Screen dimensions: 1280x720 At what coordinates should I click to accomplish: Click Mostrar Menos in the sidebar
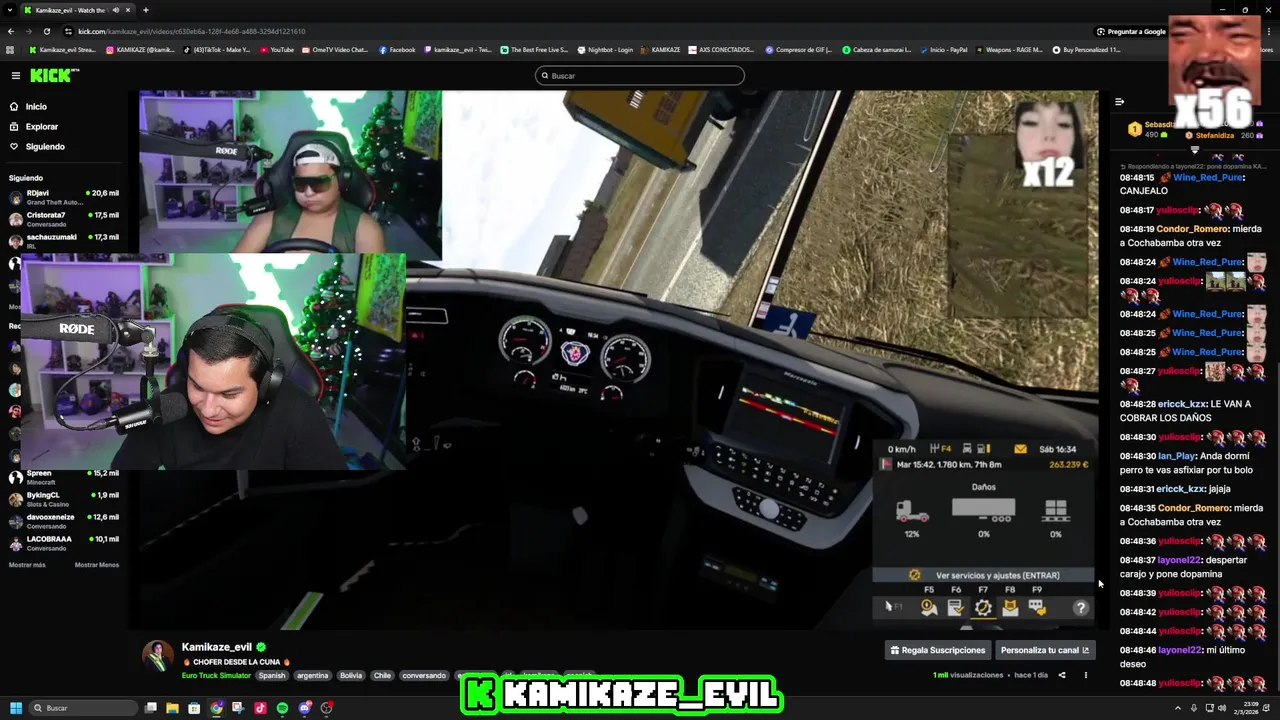coord(97,565)
